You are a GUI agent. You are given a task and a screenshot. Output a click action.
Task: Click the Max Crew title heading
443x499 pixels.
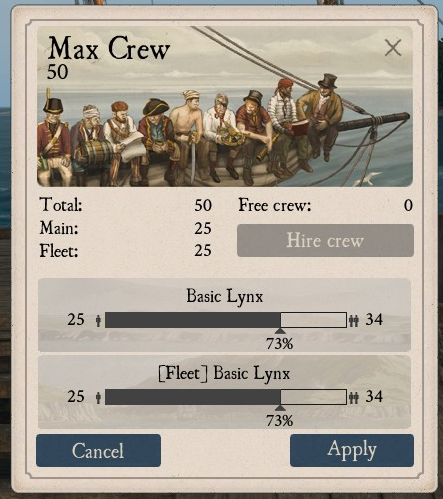109,49
